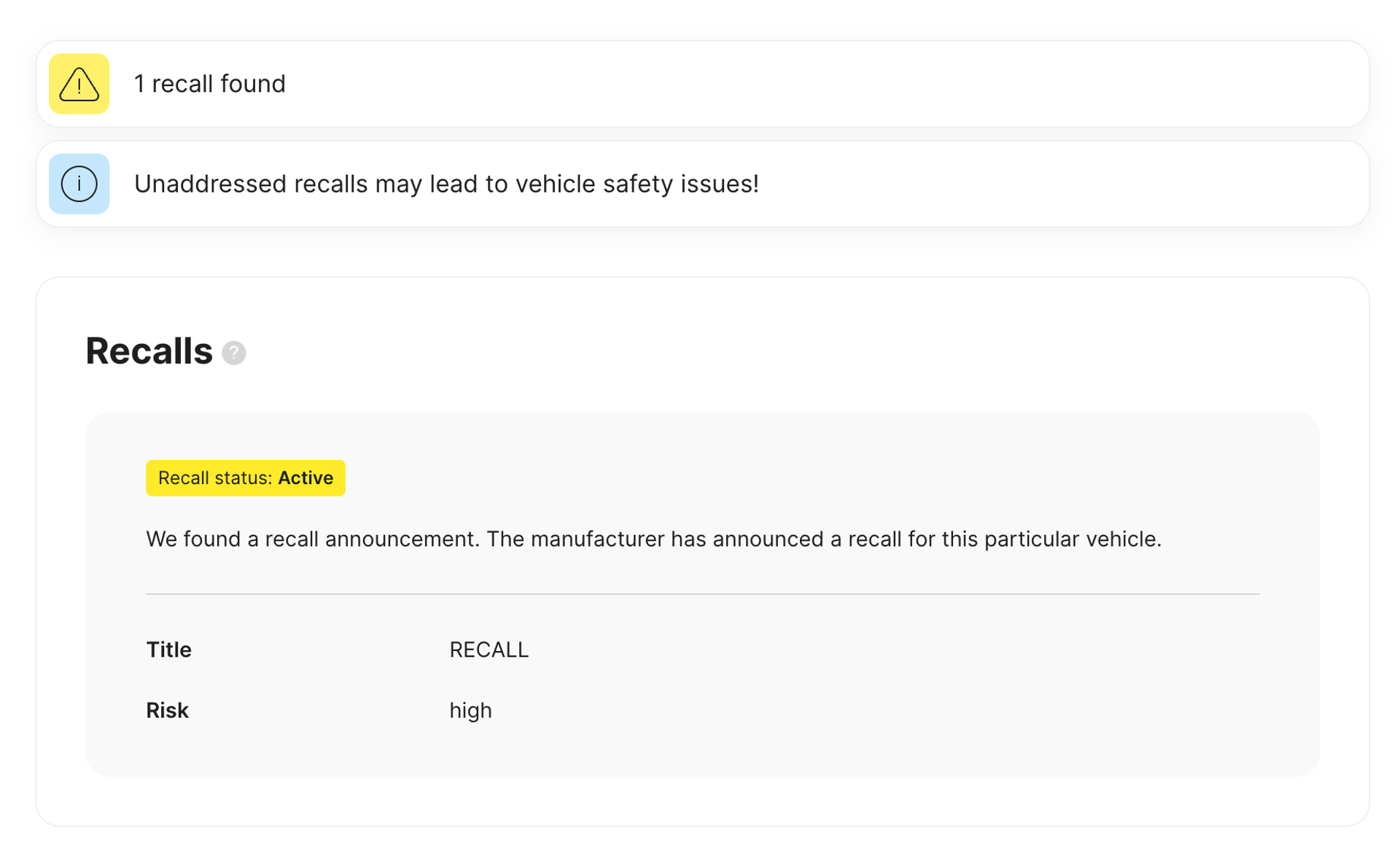
Task: Click the RECALL title value
Action: (489, 649)
